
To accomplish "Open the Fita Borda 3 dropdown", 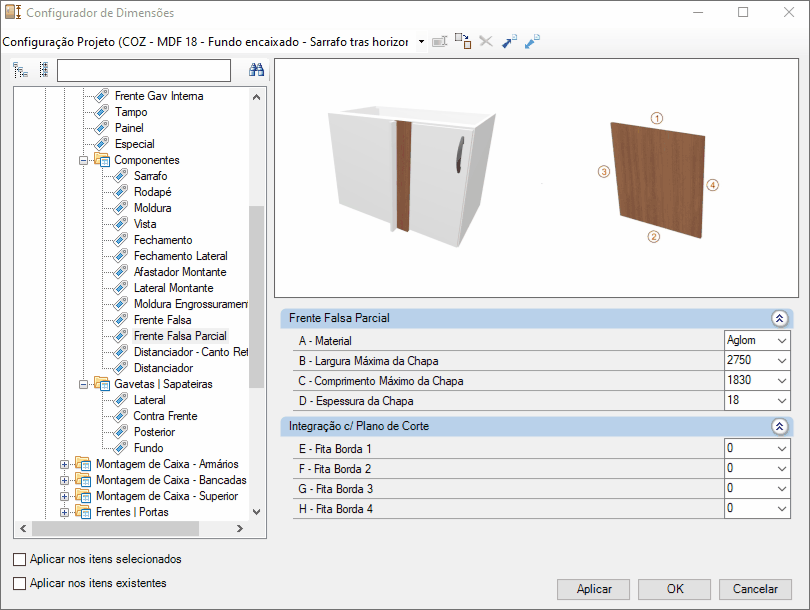I will [x=782, y=489].
